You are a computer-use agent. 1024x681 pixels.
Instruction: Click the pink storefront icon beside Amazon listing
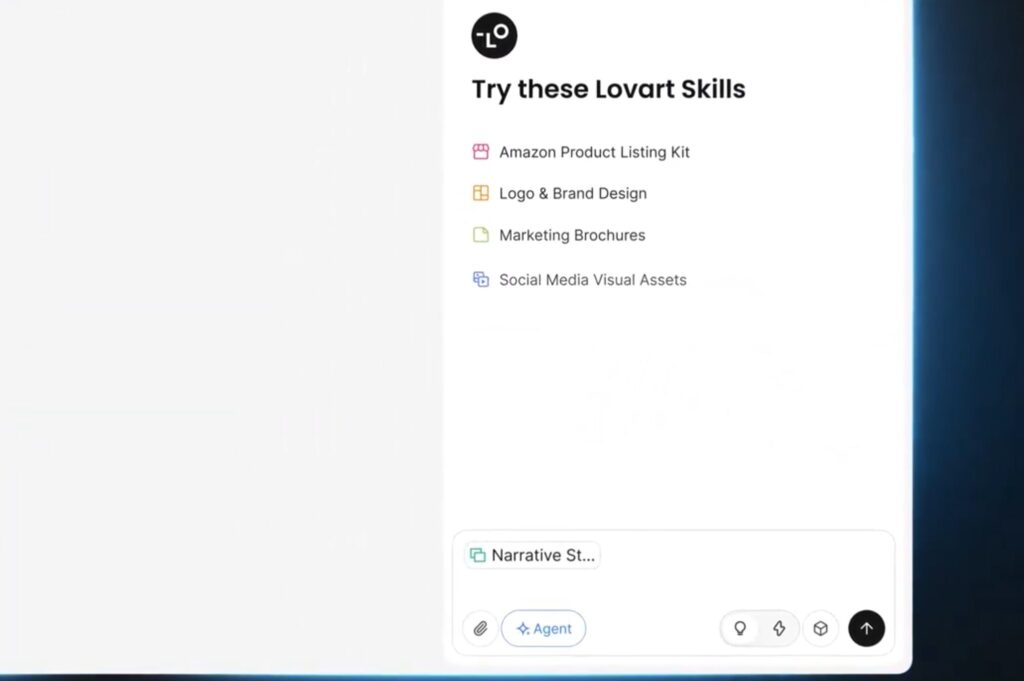coord(481,152)
